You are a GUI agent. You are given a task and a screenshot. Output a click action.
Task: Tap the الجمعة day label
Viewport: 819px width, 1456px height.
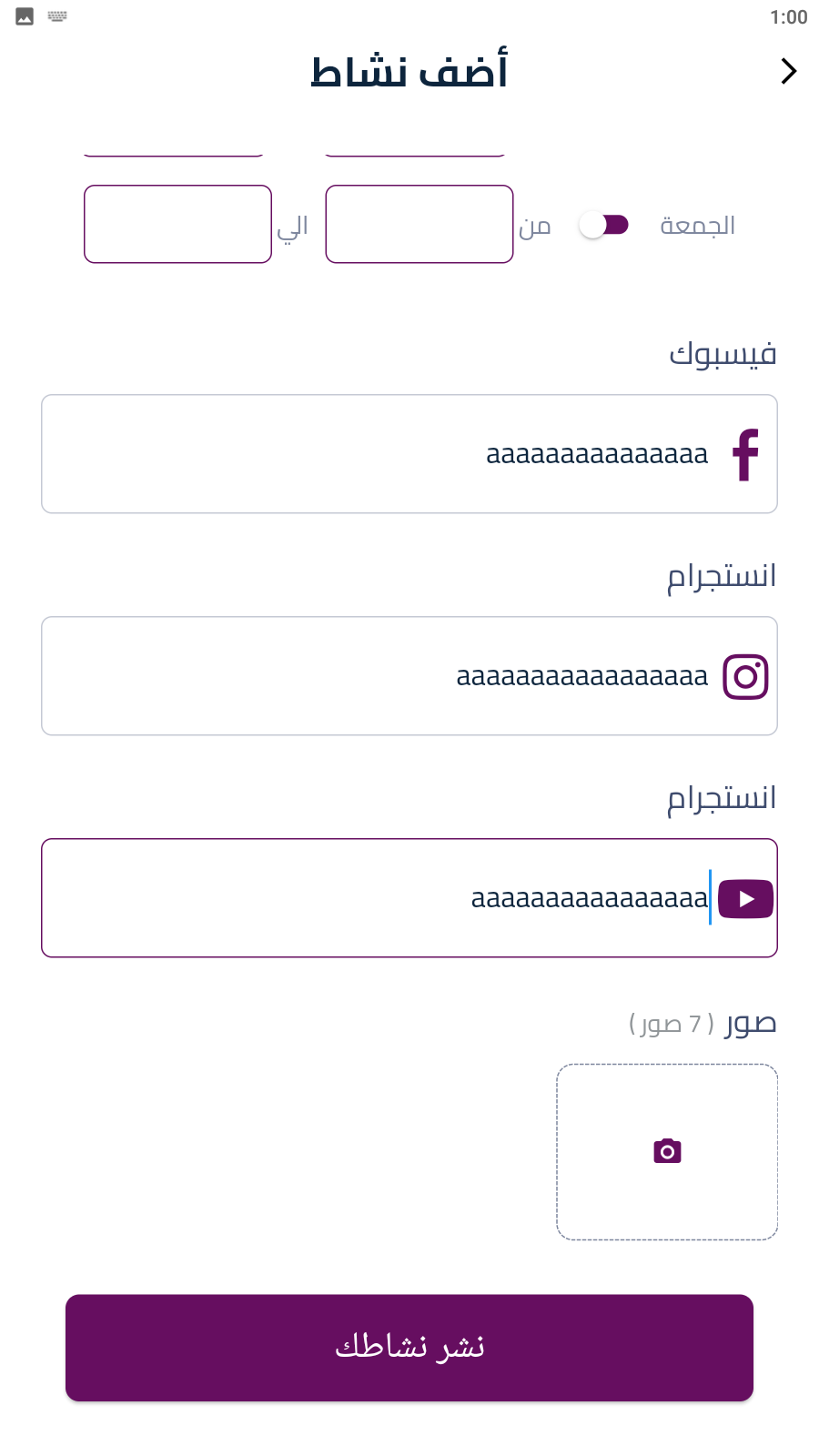pyautogui.click(x=697, y=225)
